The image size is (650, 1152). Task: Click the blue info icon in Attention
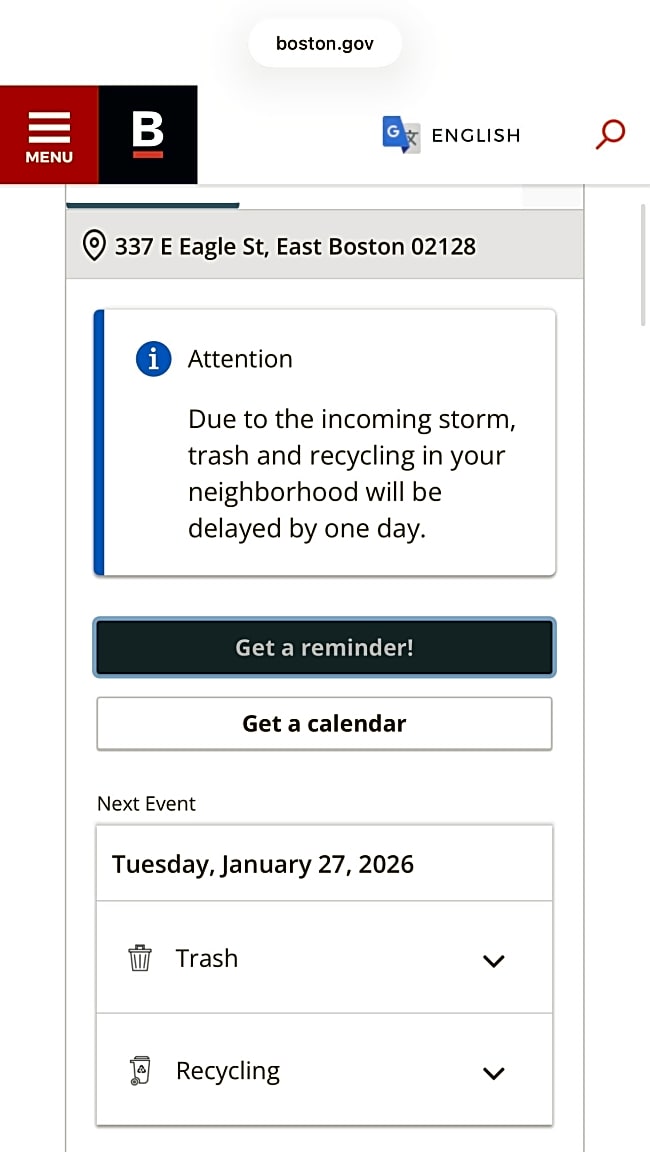click(x=153, y=359)
